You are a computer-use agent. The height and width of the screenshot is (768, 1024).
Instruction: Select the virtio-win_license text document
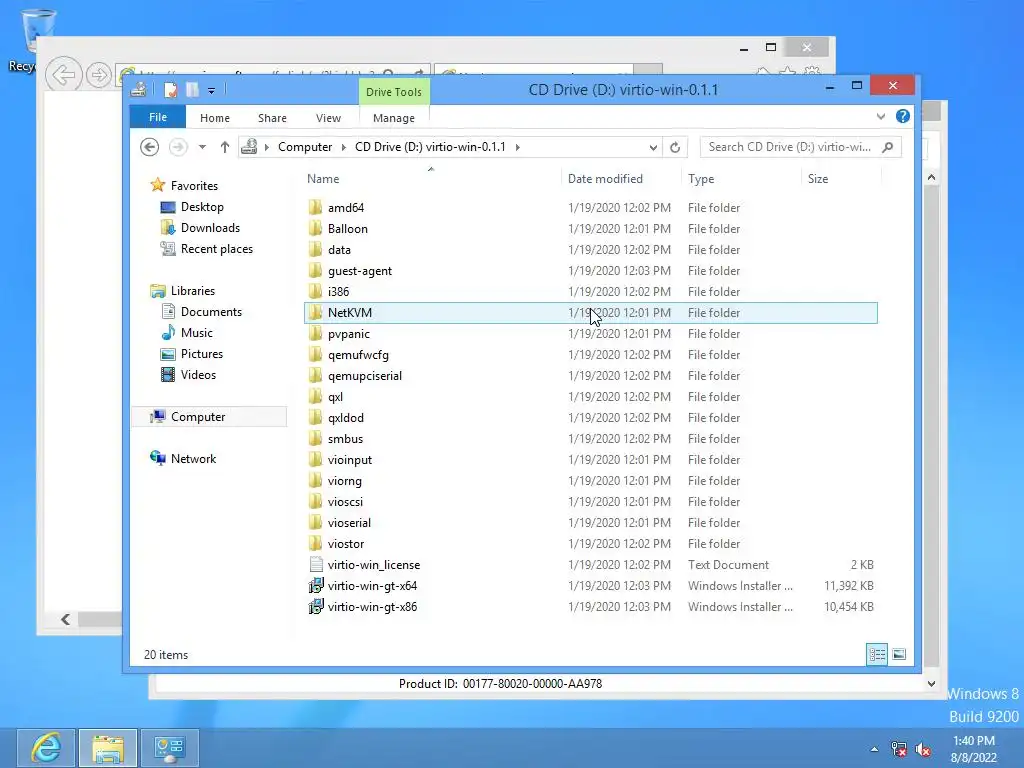pos(591,564)
